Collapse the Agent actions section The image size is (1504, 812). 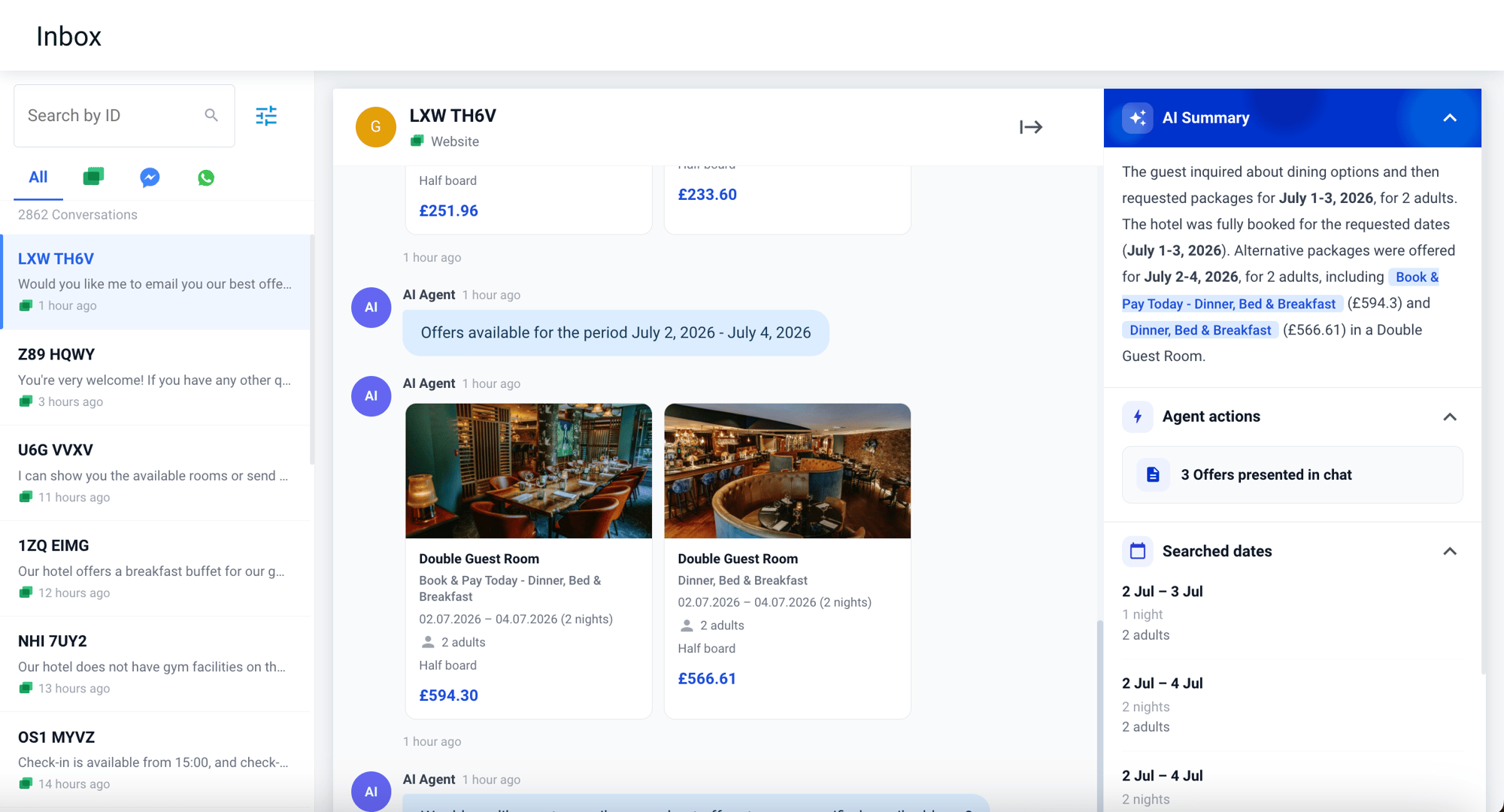[1450, 417]
